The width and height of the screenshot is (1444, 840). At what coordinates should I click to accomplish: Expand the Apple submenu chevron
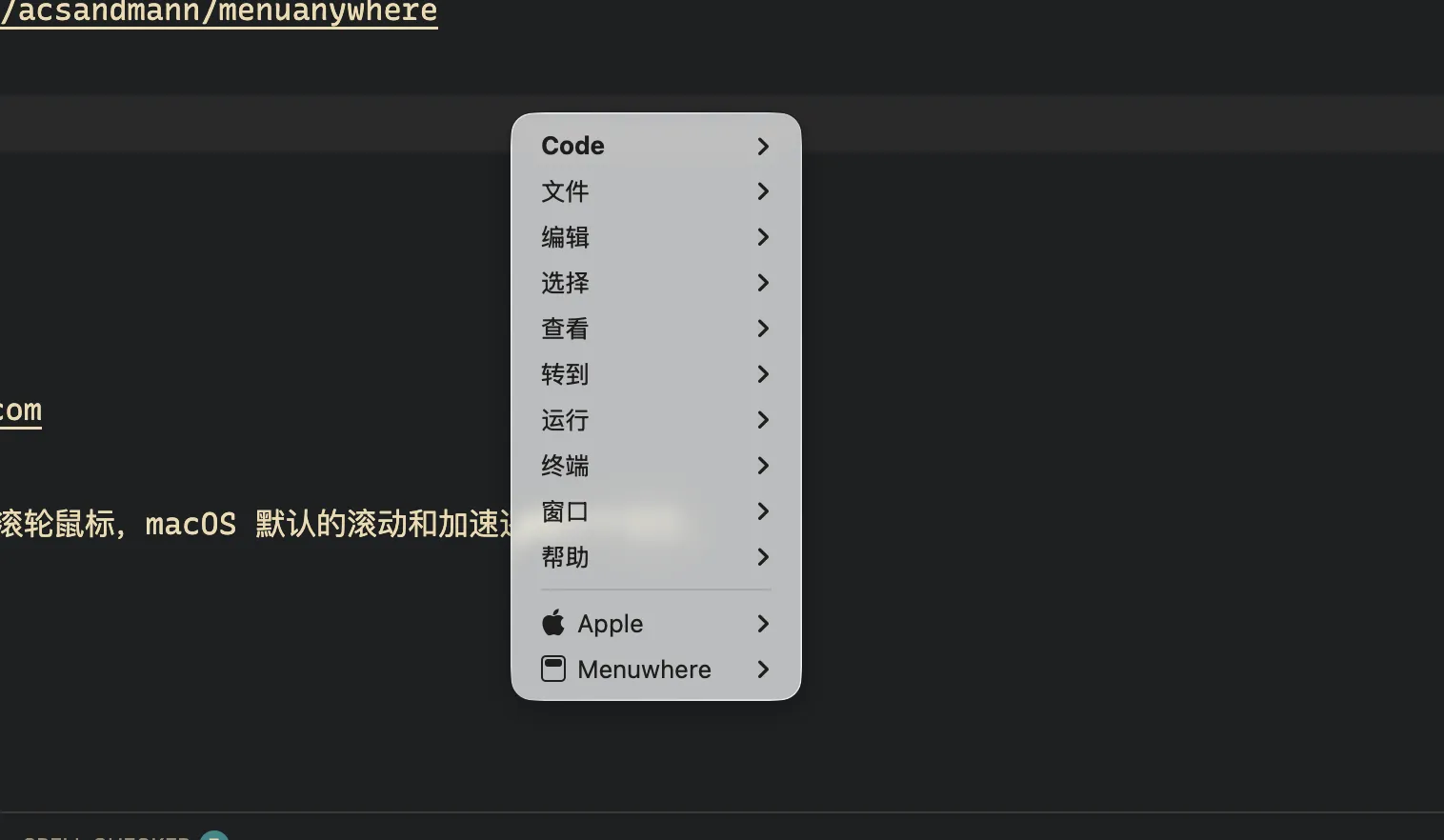pyautogui.click(x=763, y=624)
